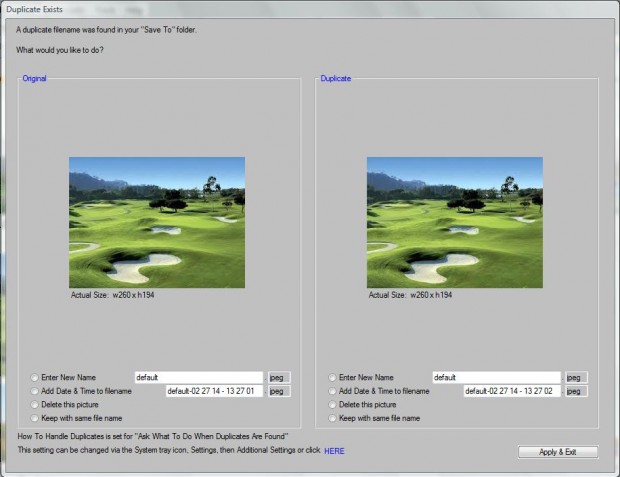The image size is (620, 477).
Task: Click the Apply & Exit button
Action: click(x=558, y=452)
